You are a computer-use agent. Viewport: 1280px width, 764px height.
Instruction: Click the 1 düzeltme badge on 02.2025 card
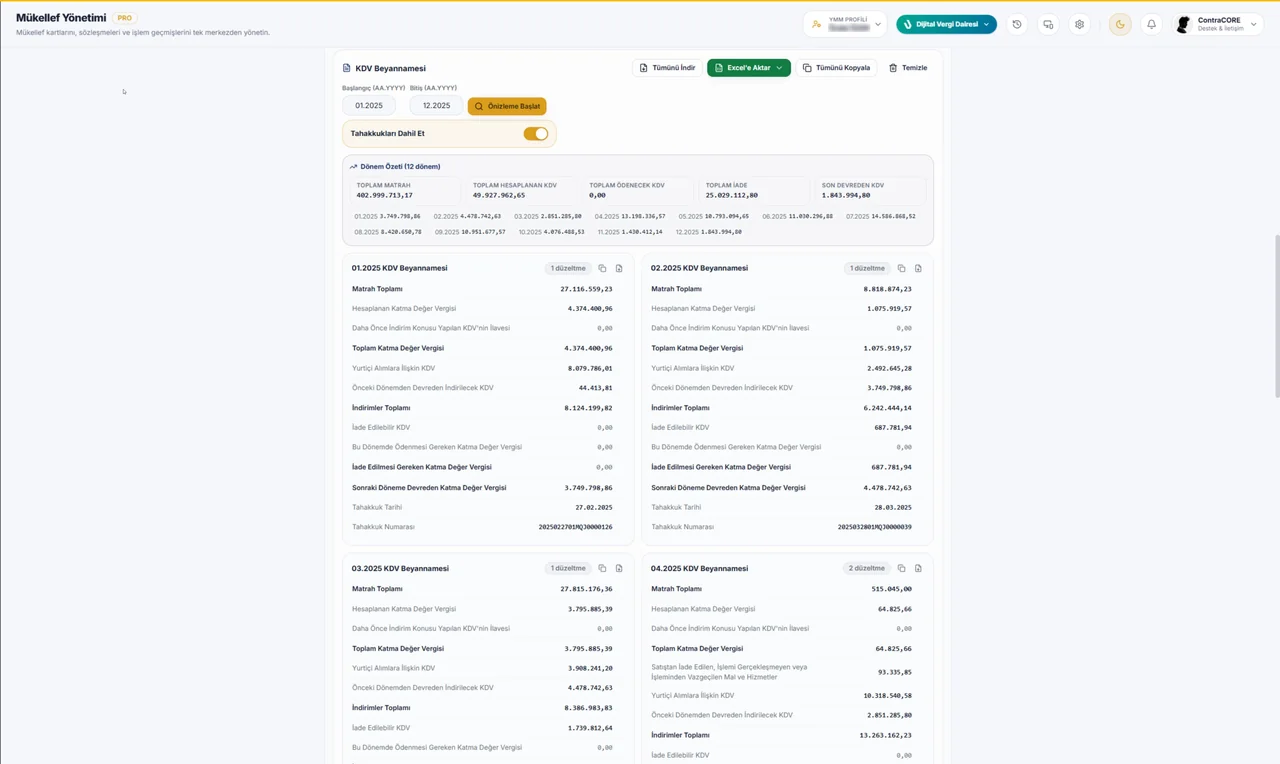(867, 268)
